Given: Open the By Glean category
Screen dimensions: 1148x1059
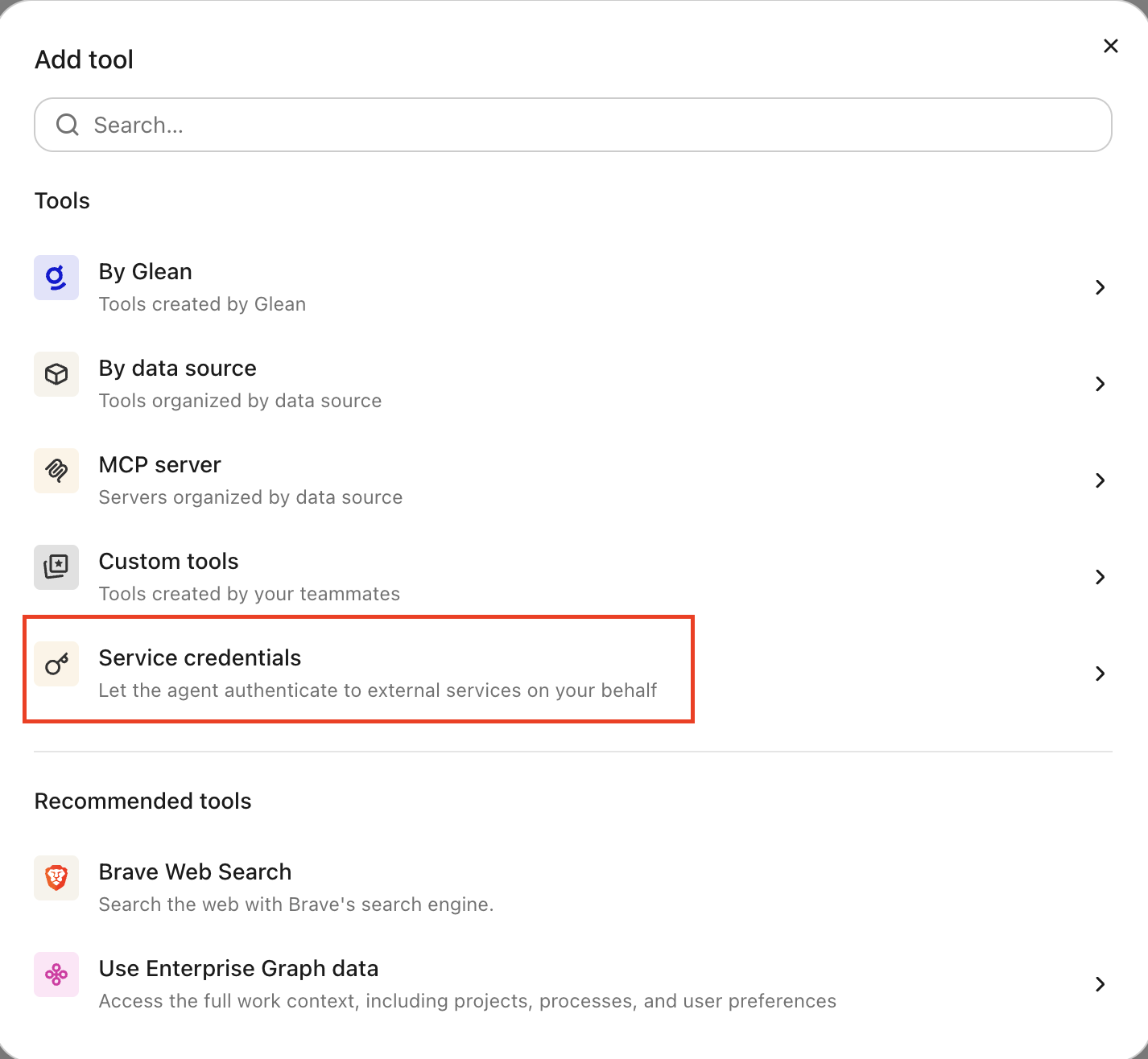Looking at the screenshot, I should 573,287.
